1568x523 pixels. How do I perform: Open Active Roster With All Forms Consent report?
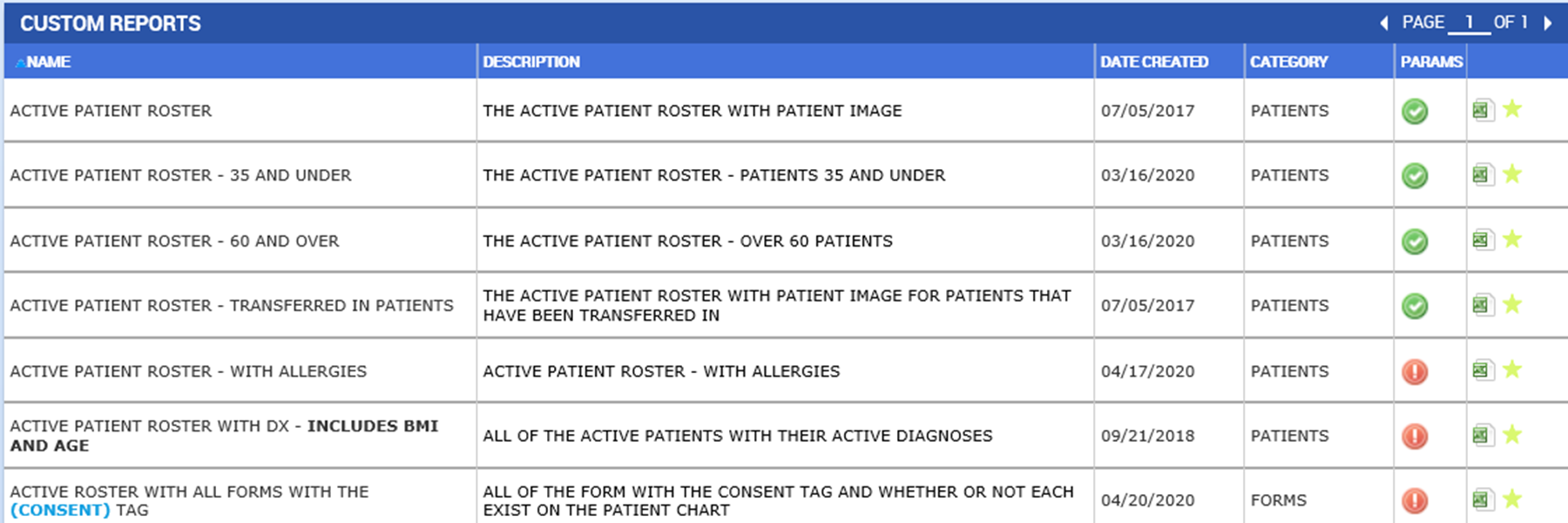[189, 492]
